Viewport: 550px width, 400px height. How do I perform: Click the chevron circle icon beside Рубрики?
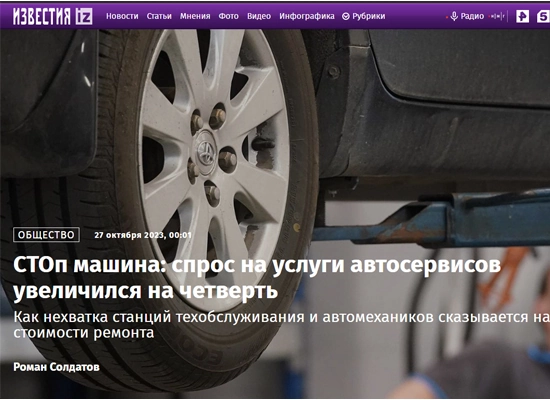(x=346, y=16)
